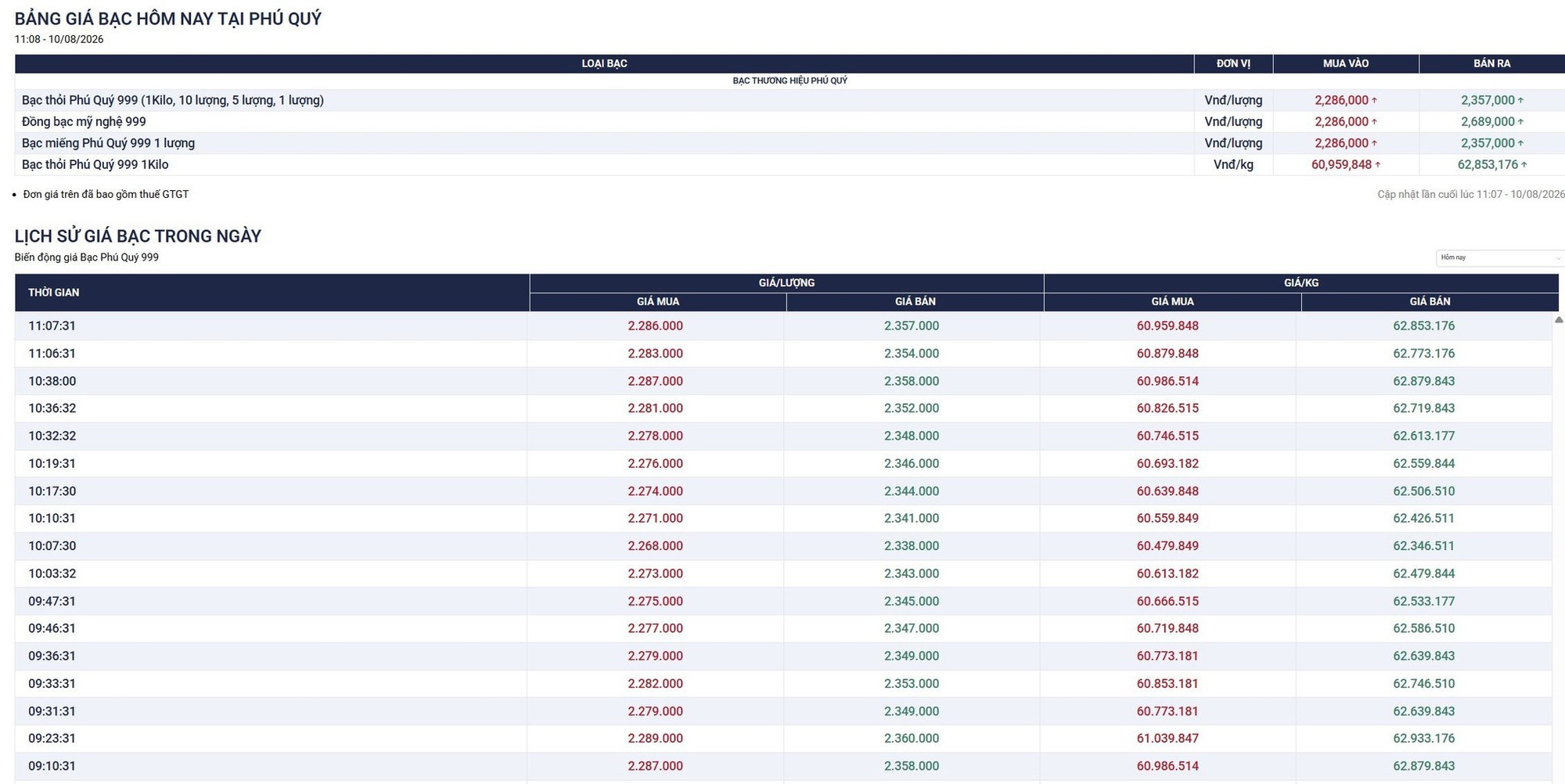Click the BÁN RA column header
The height and width of the screenshot is (784, 1565).
[x=1492, y=63]
